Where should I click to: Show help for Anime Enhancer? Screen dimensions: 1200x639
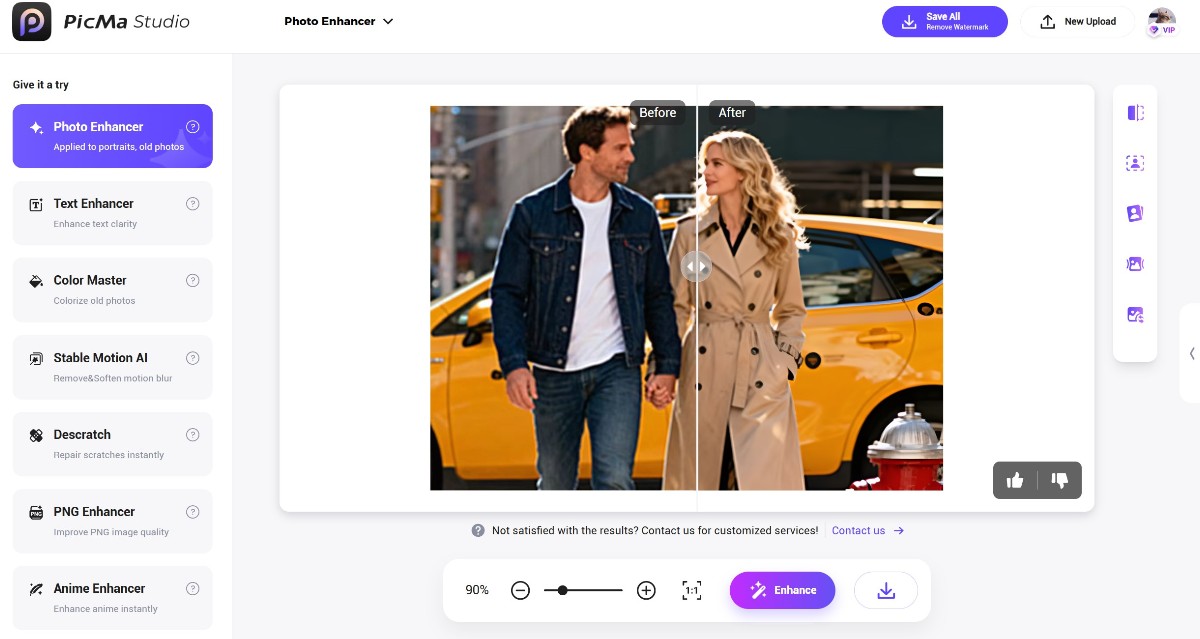point(193,589)
